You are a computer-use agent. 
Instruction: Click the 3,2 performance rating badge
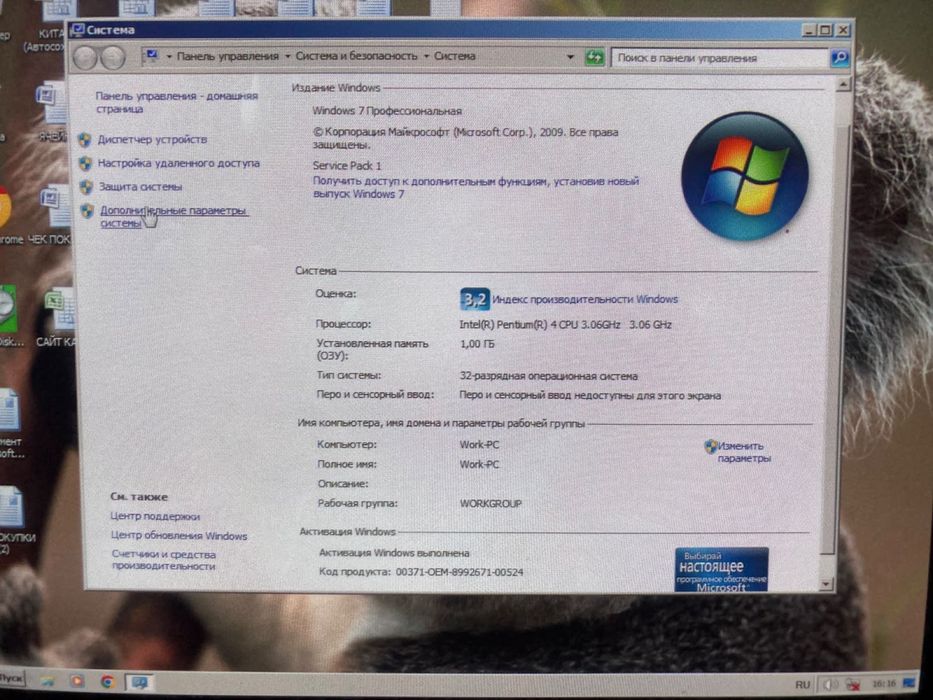point(475,299)
